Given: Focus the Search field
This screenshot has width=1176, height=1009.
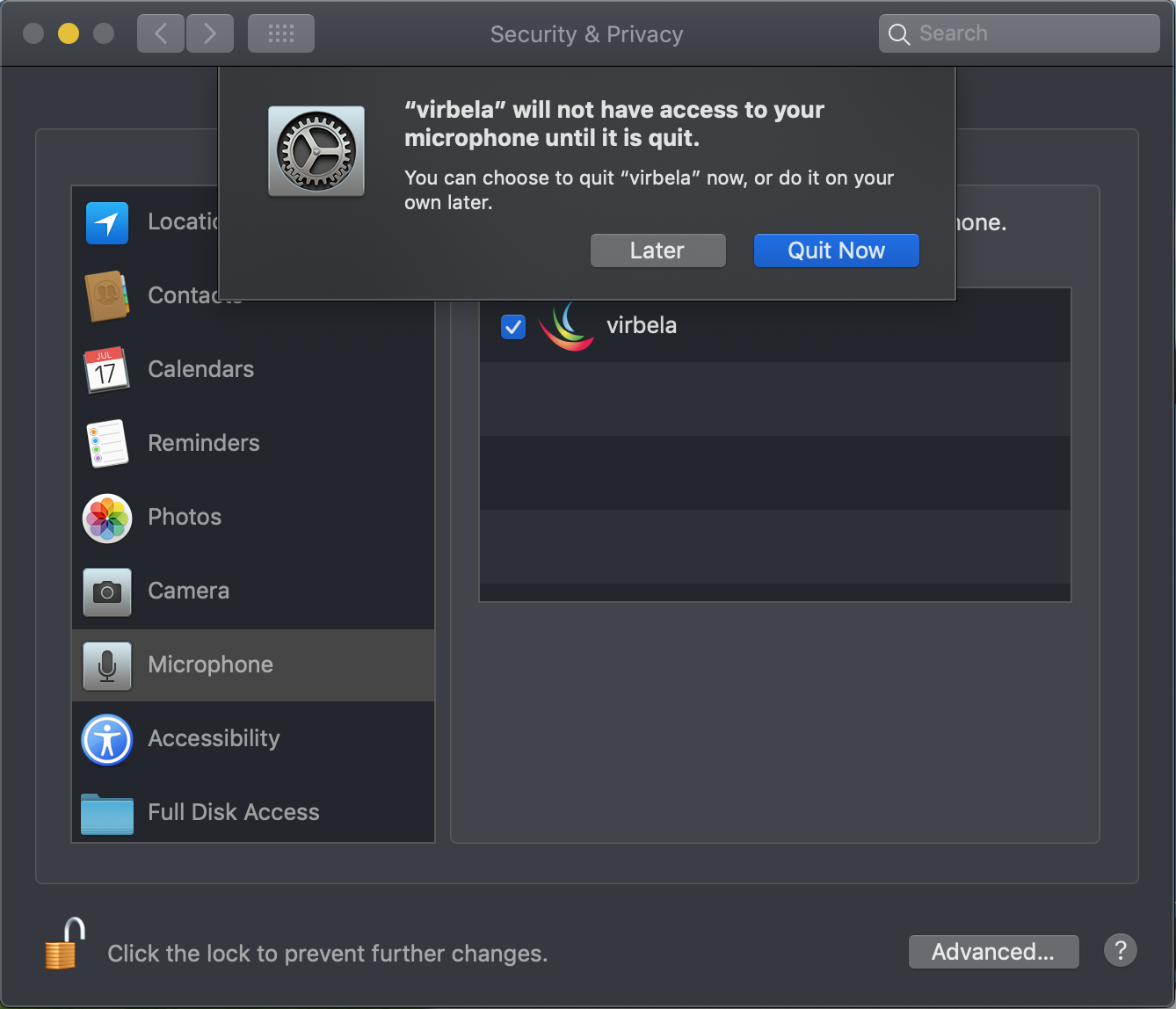Looking at the screenshot, I should pyautogui.click(x=1020, y=34).
